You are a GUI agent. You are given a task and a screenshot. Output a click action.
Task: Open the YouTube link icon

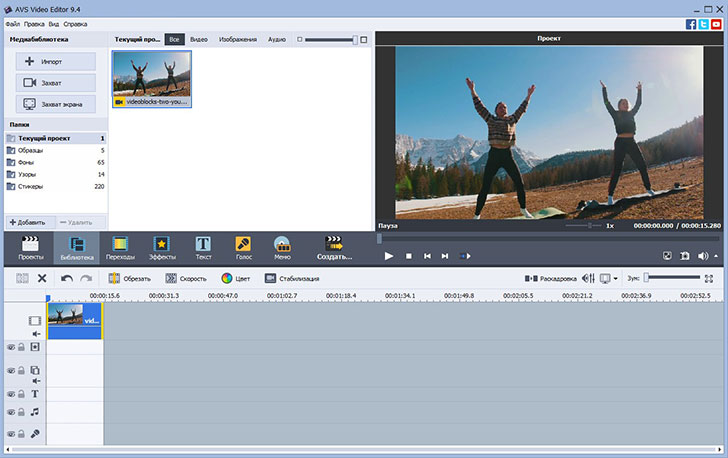[717, 22]
